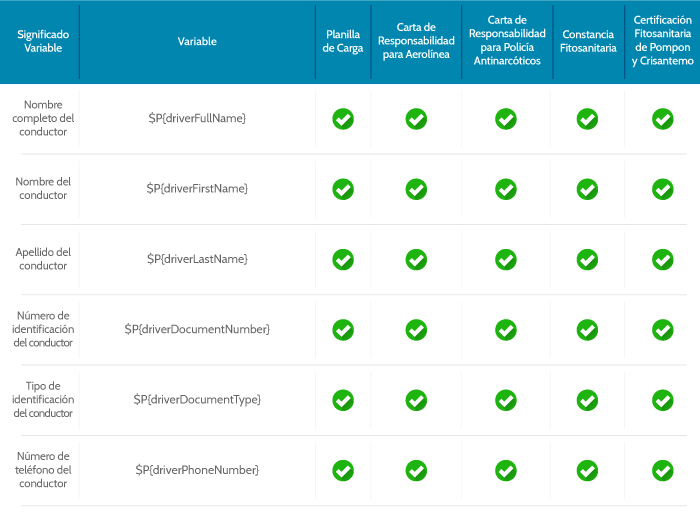Click the 'Planilla de Carga' column header

(343, 41)
